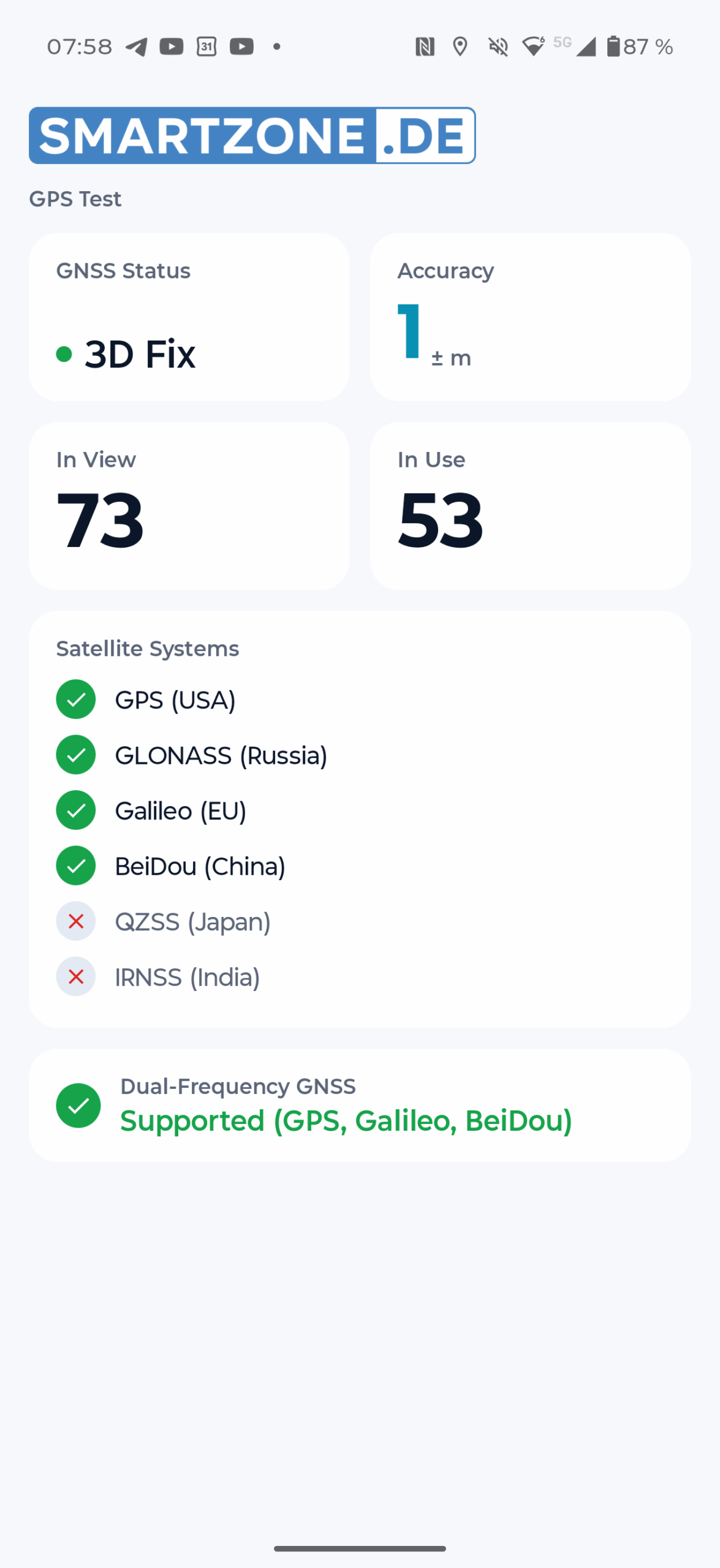Tap the GLONASS (Russia) green checkmark
This screenshot has width=720, height=1568.
tap(76, 755)
